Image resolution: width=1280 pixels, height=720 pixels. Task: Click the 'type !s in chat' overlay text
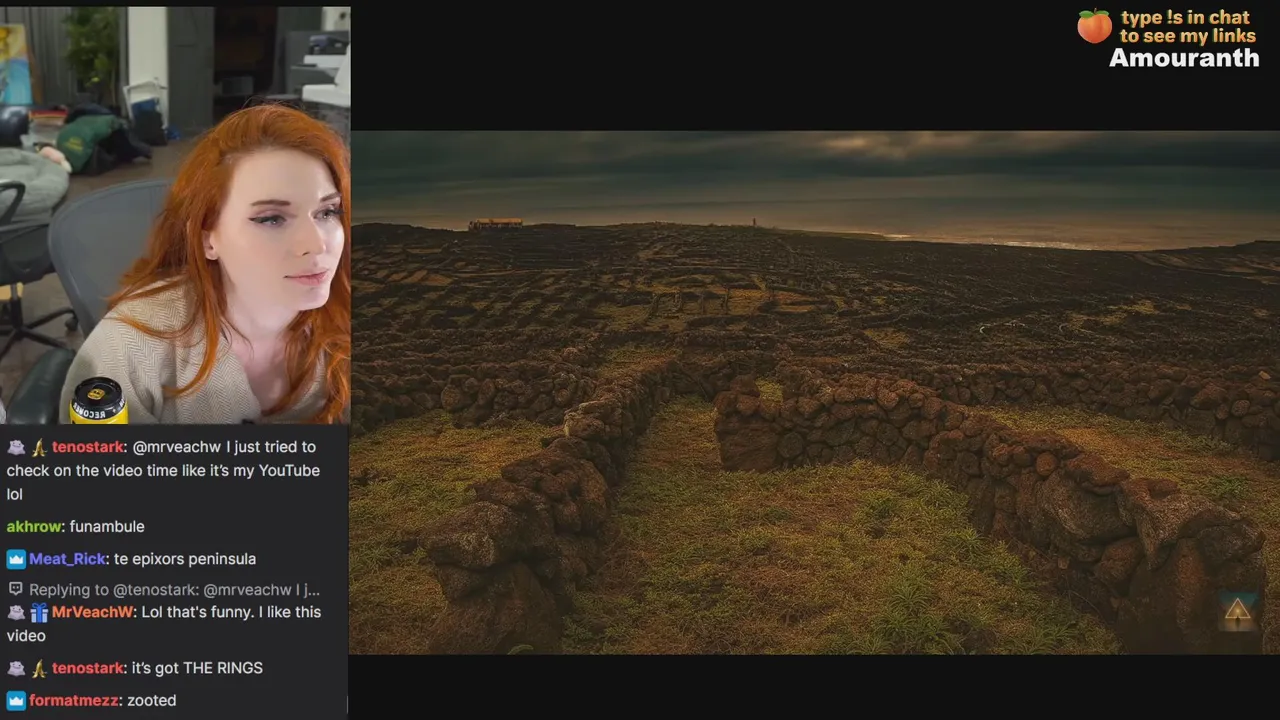click(1186, 26)
